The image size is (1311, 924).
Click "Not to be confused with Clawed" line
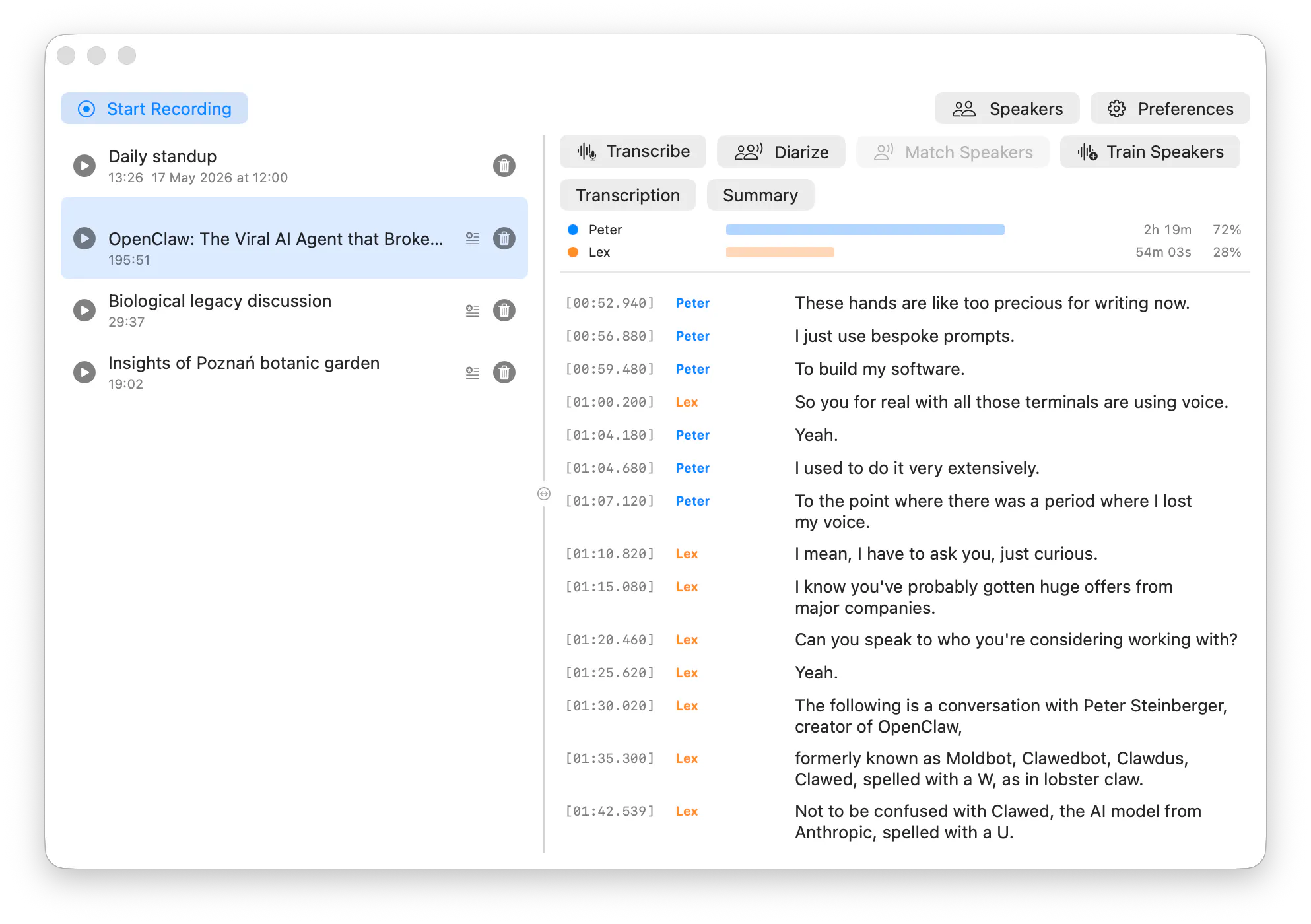click(x=998, y=822)
